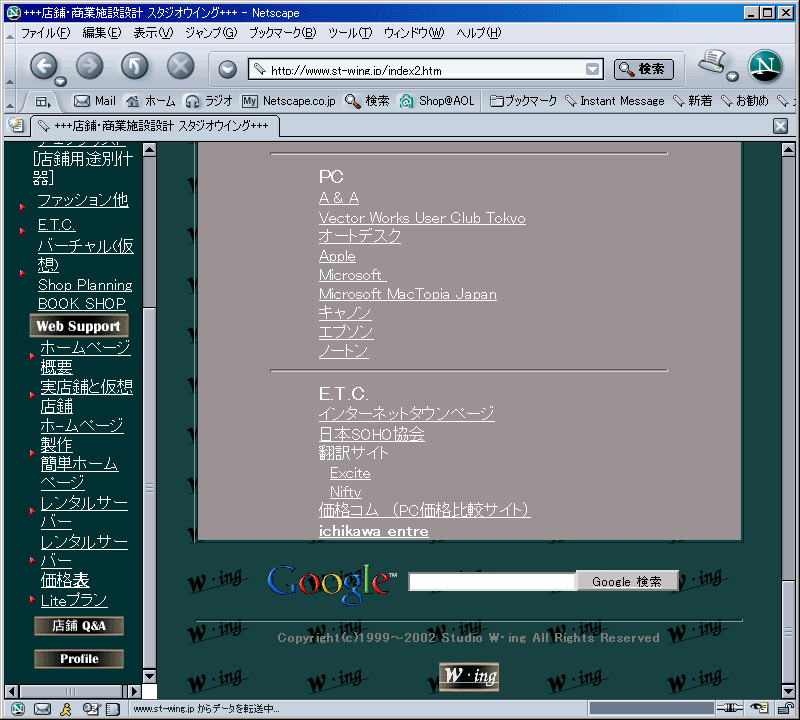Click the W·ing logo banner at bottom

click(469, 677)
